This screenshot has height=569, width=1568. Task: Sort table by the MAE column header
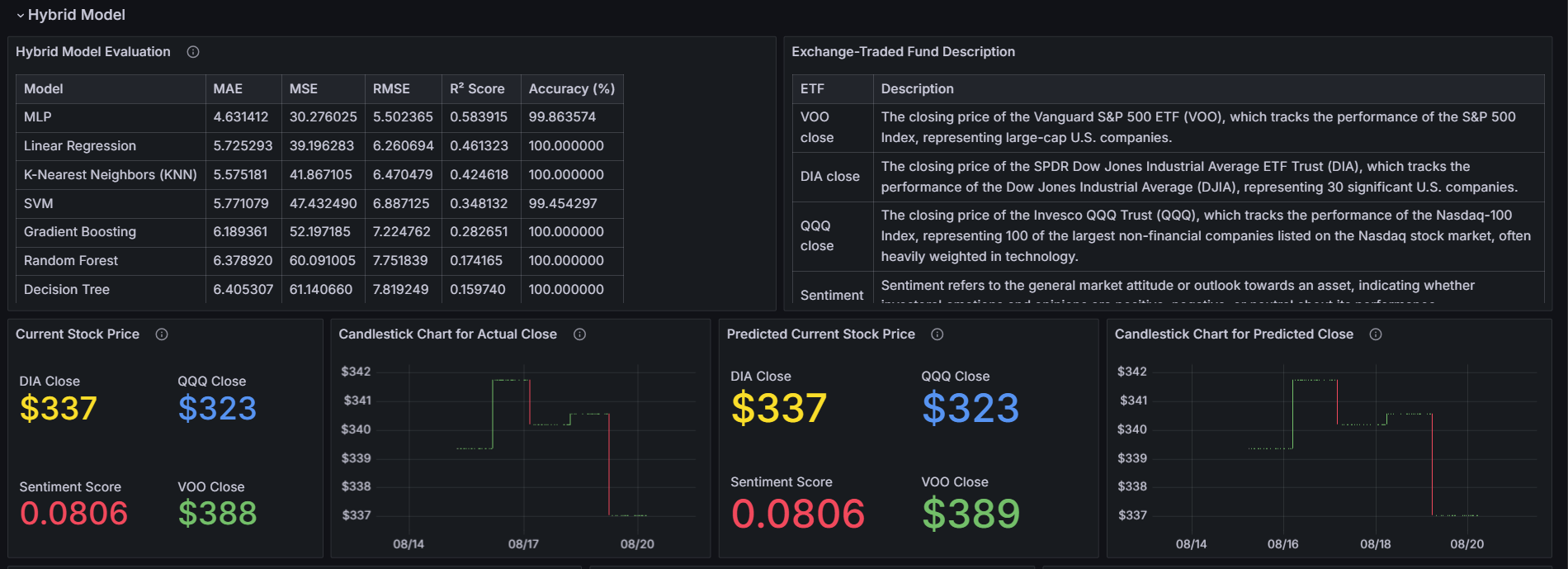(228, 89)
